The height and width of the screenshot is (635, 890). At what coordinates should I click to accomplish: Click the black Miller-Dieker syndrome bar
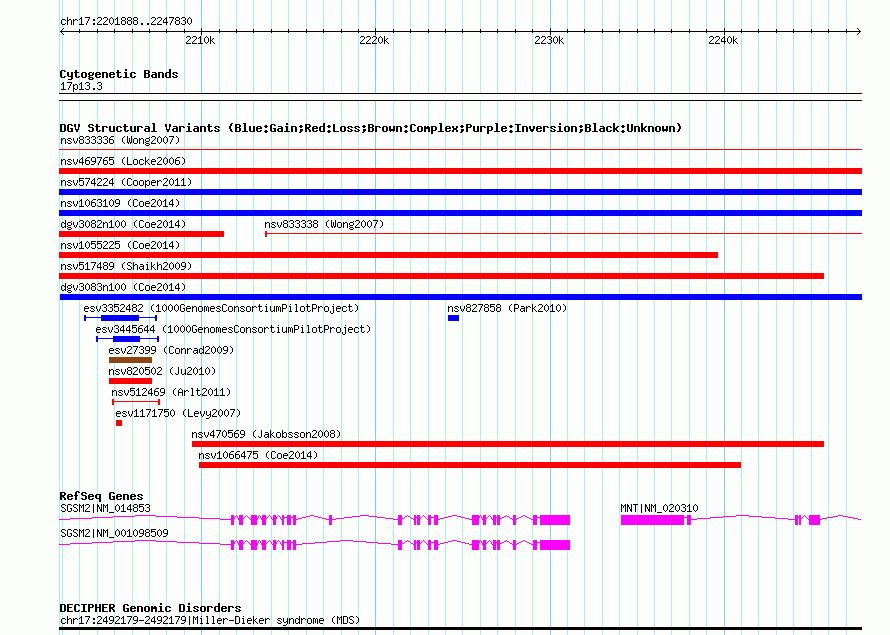(x=460, y=628)
